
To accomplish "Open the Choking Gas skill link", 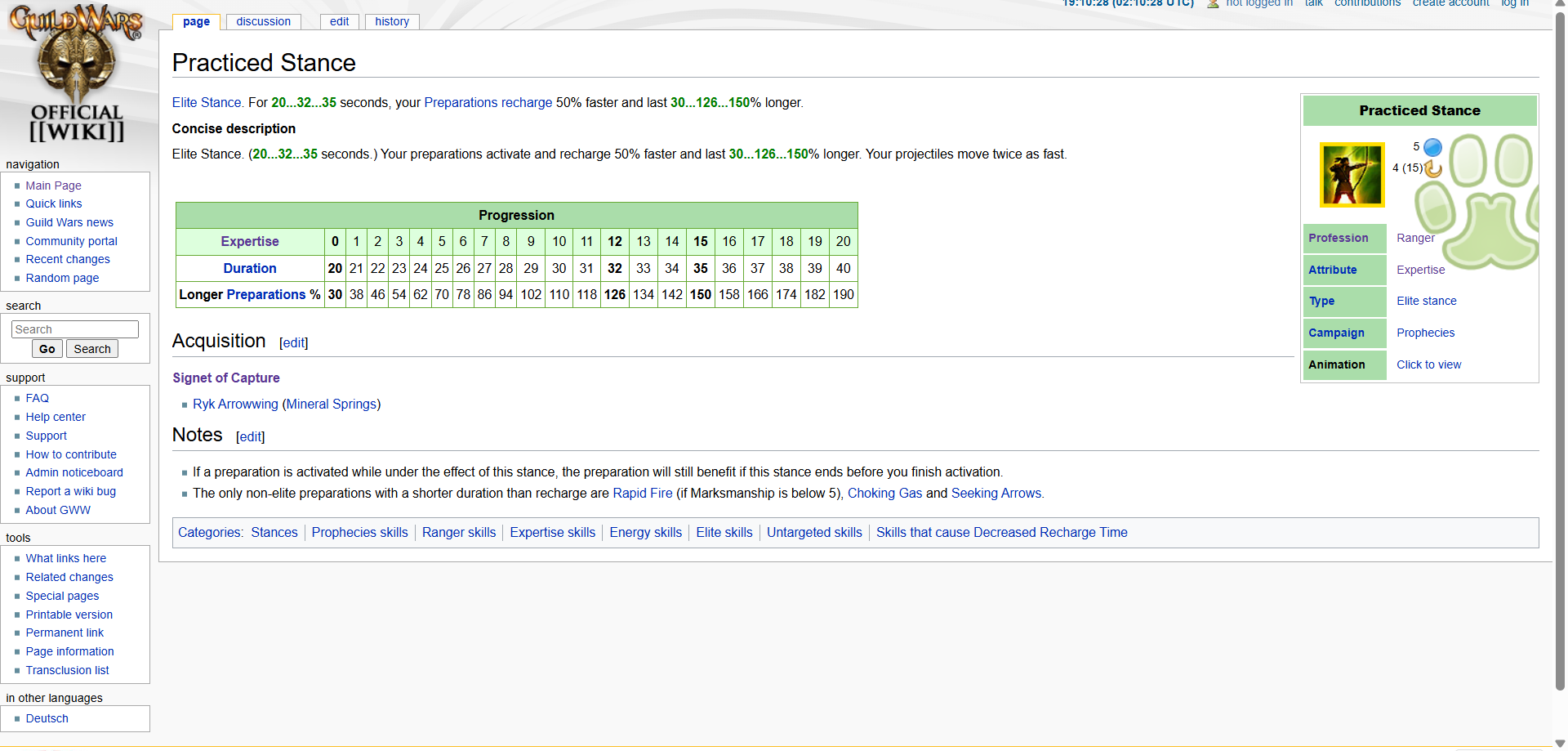I will [x=884, y=493].
